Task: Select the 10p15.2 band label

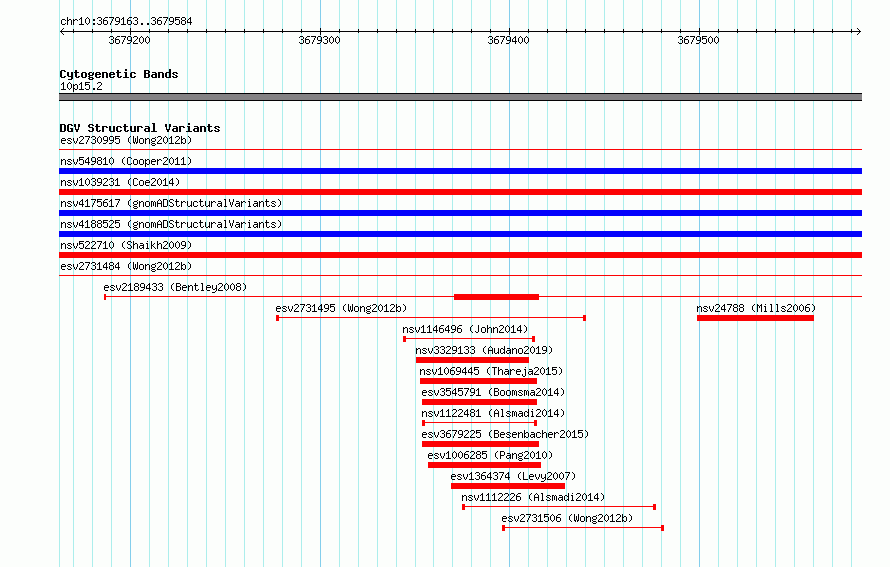Action: click(81, 86)
